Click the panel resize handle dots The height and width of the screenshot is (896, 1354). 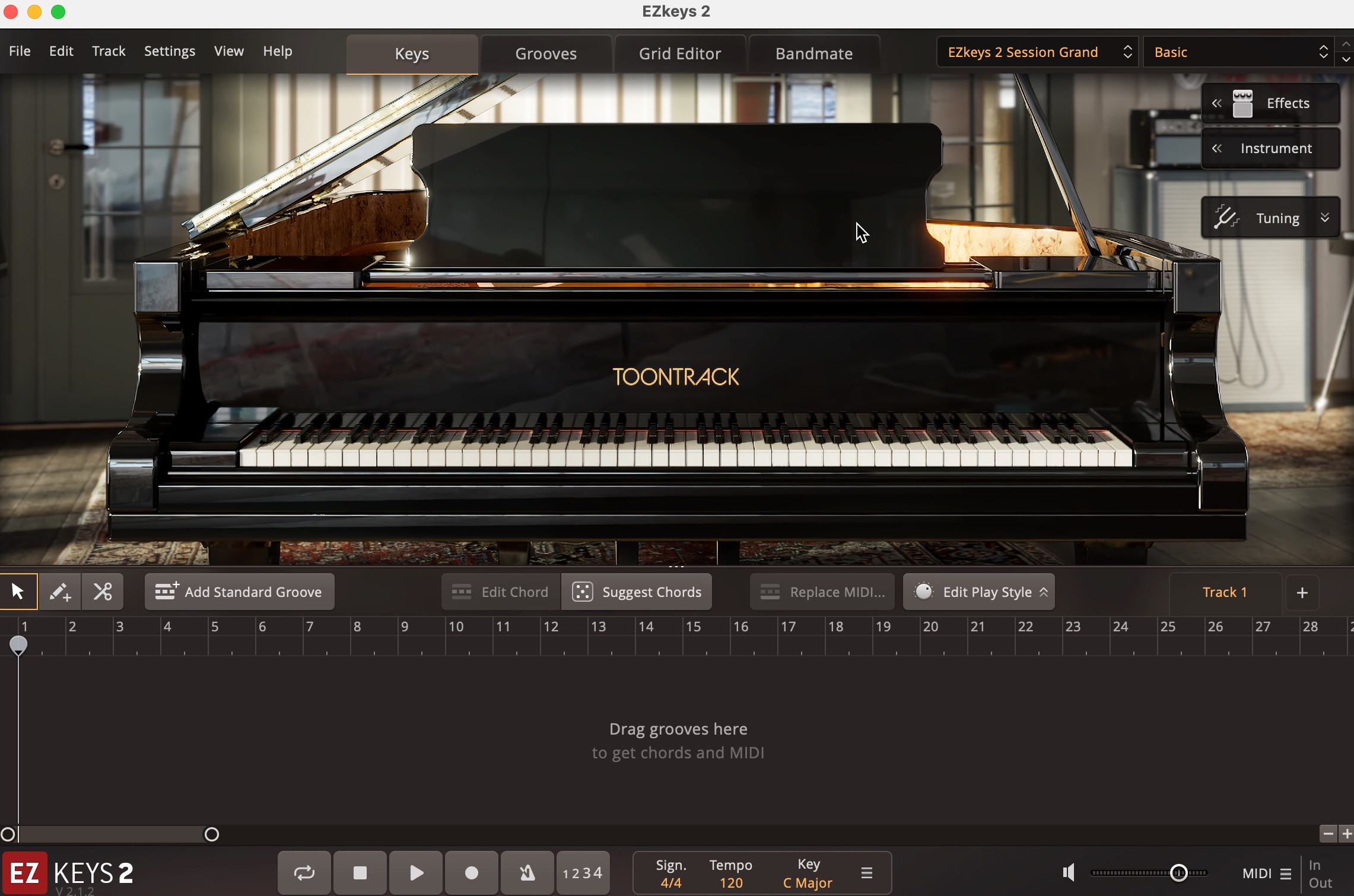pos(677,567)
